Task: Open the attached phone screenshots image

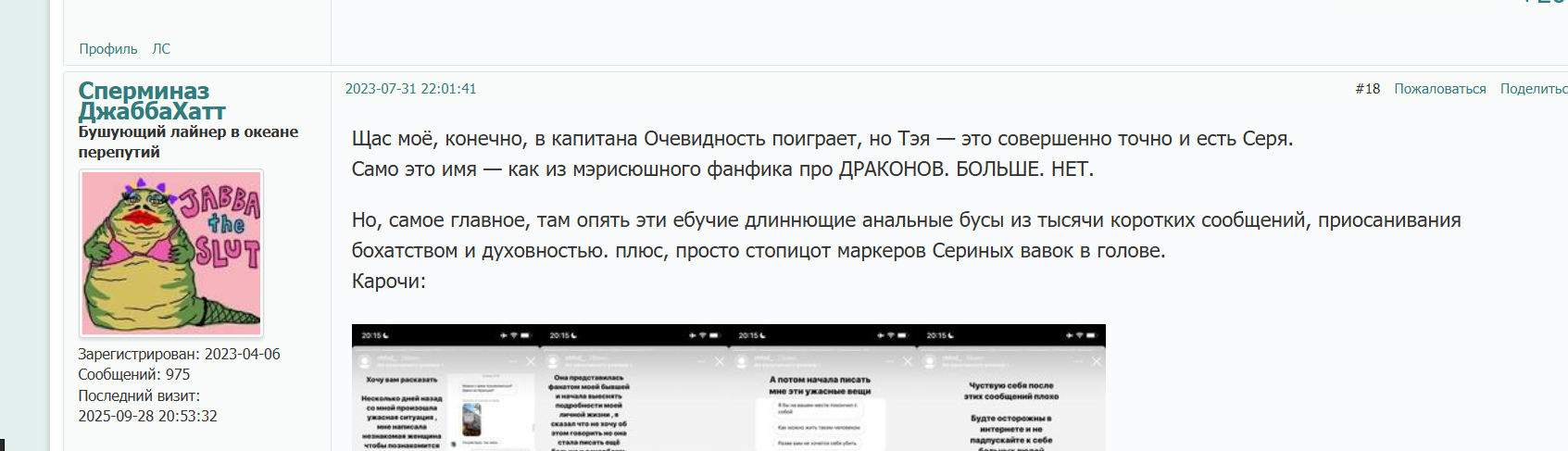Action: point(729,387)
